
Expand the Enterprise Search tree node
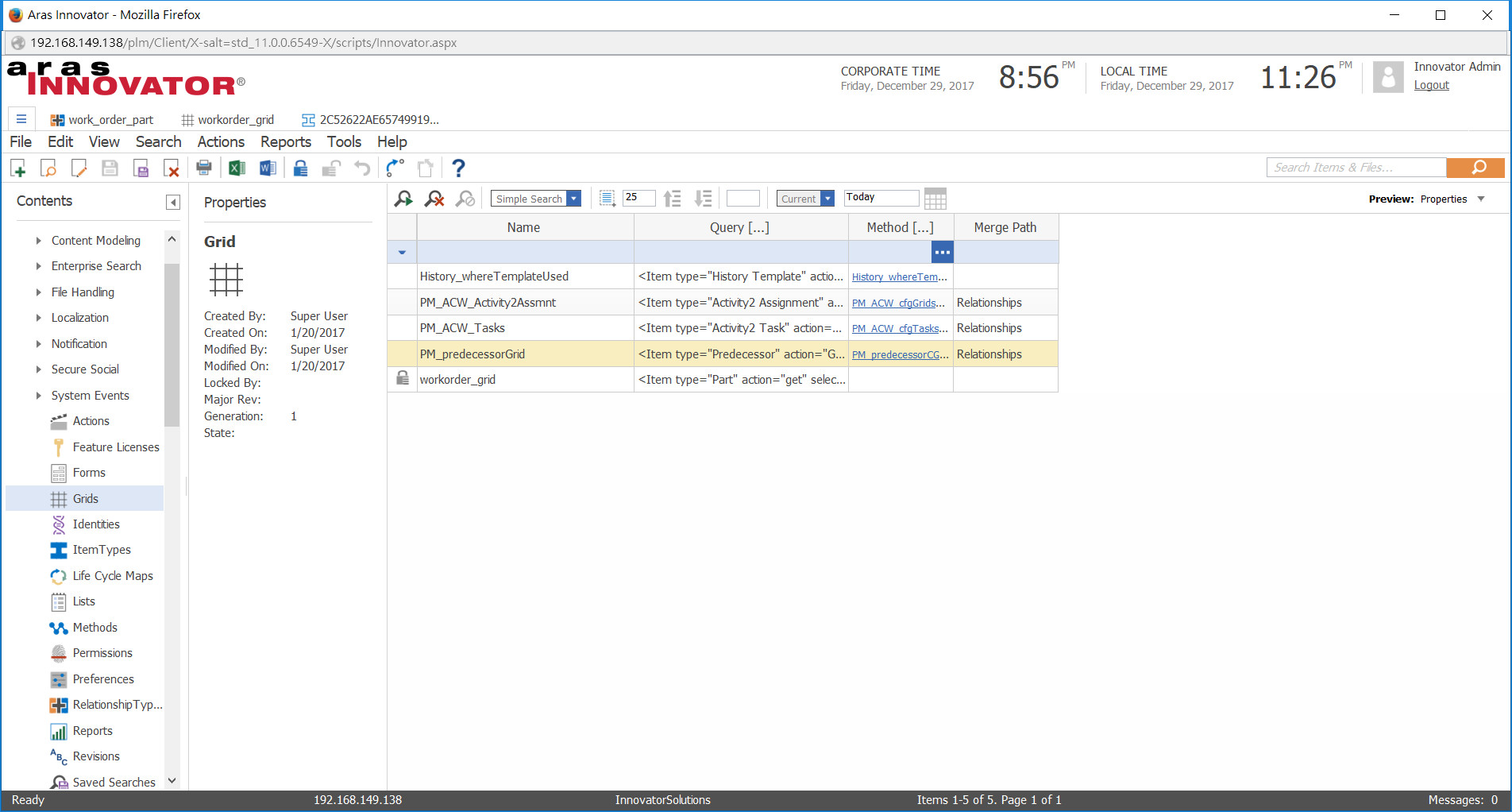click(38, 266)
